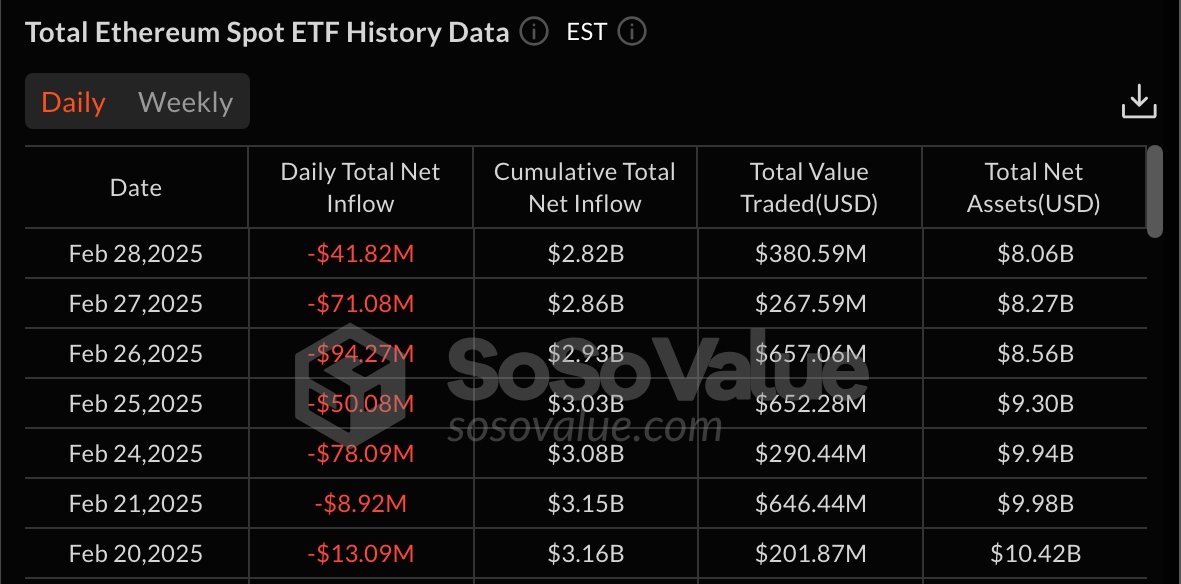Switch to the Weekly view
This screenshot has height=584, width=1181.
click(x=185, y=101)
